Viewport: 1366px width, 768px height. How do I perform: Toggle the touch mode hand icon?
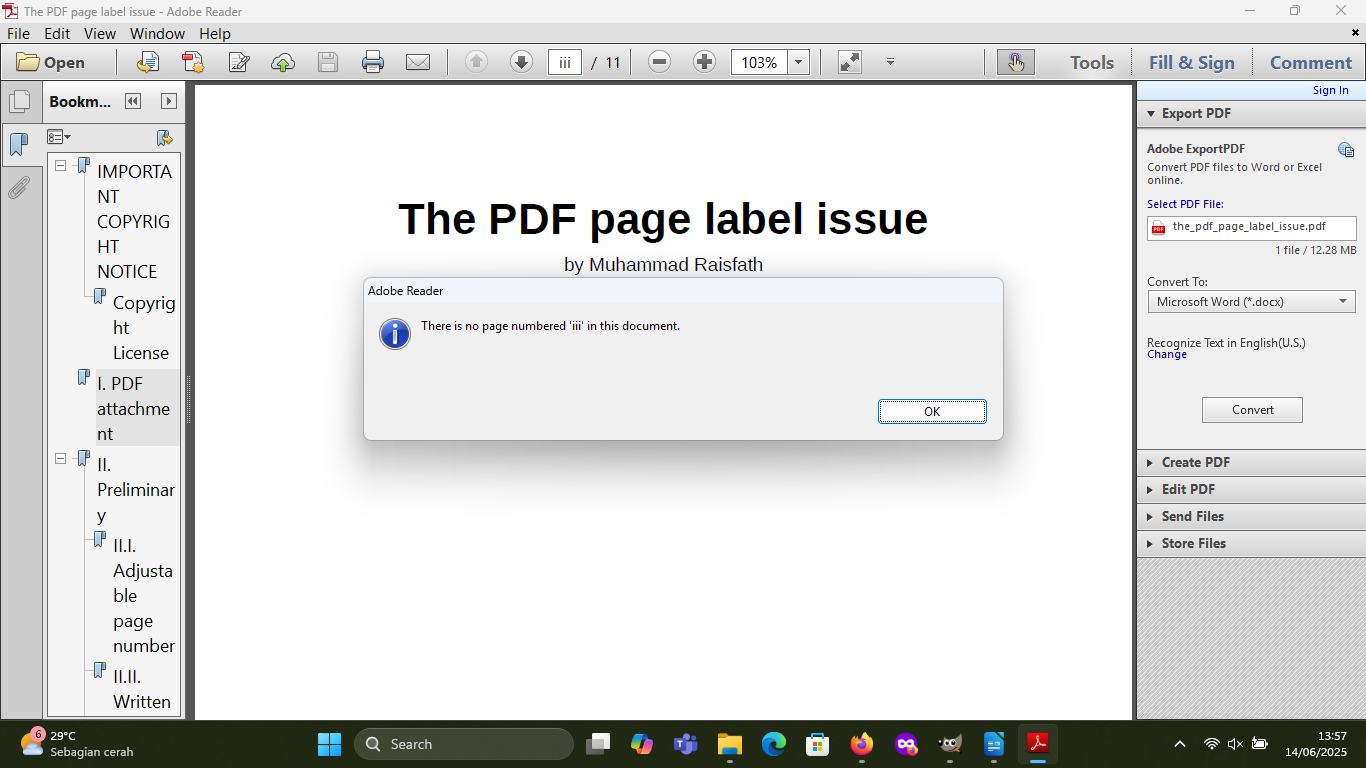pos(1016,62)
